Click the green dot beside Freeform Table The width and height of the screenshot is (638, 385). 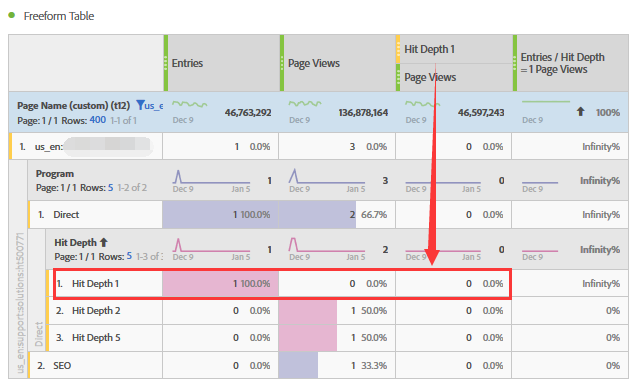click(x=12, y=15)
